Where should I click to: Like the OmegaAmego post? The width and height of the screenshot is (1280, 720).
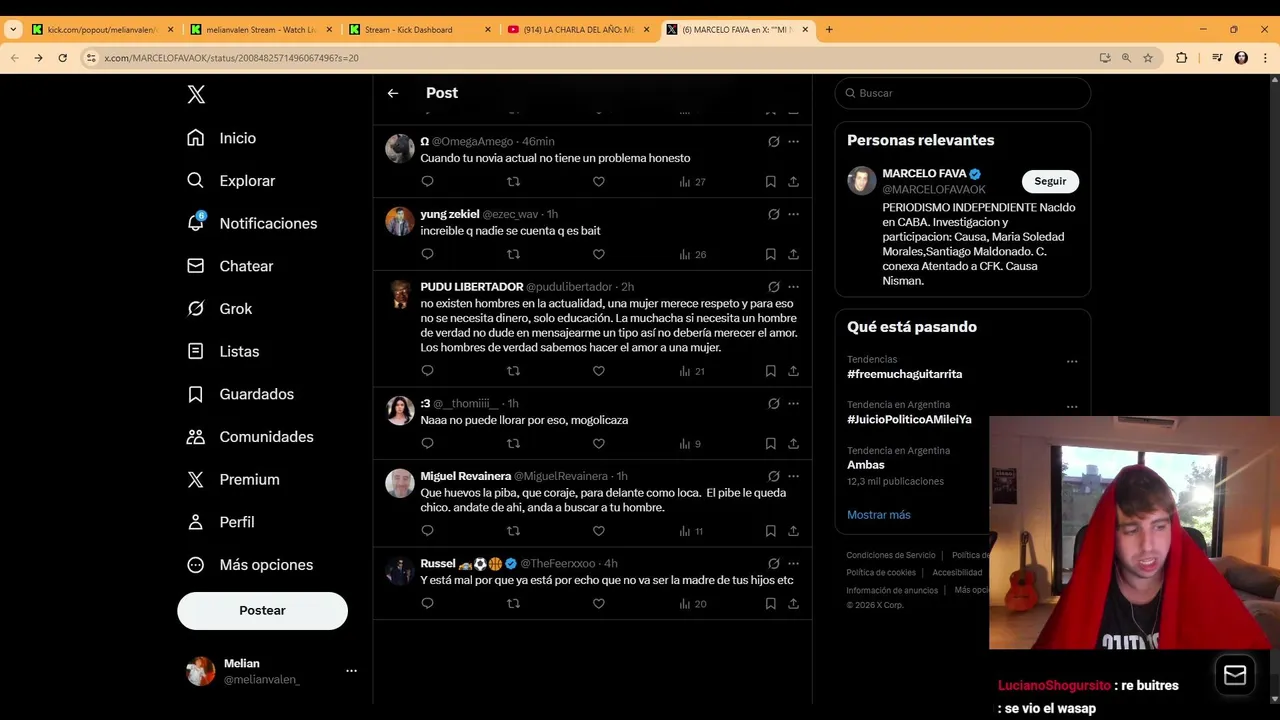pos(599,181)
